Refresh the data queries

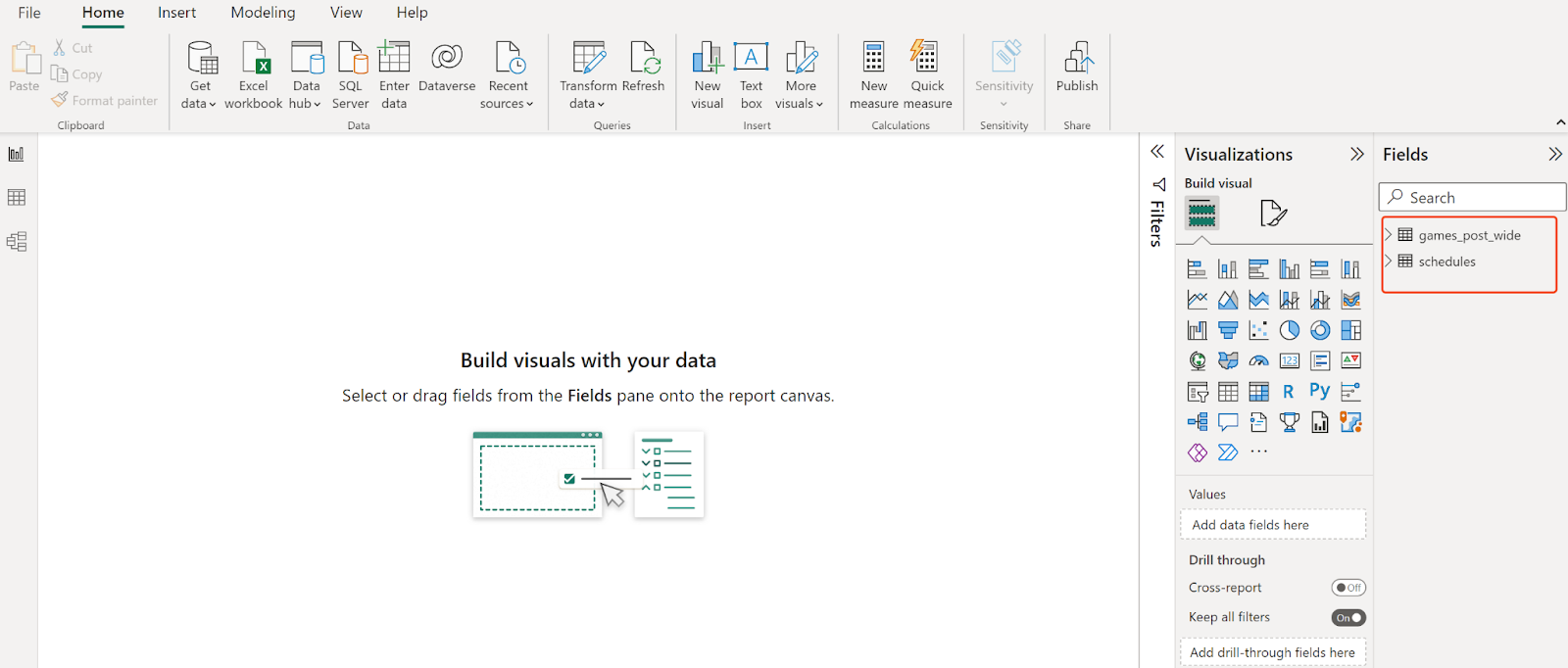point(644,67)
